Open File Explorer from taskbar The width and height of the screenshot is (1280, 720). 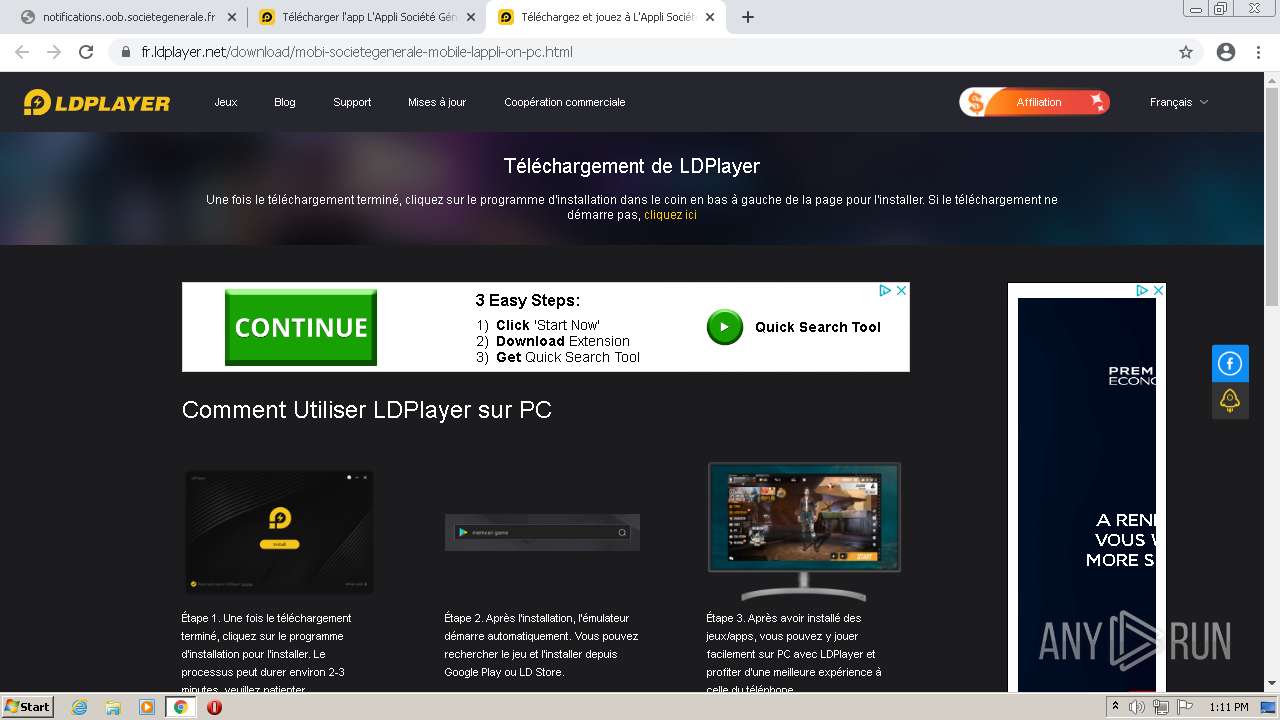113,707
